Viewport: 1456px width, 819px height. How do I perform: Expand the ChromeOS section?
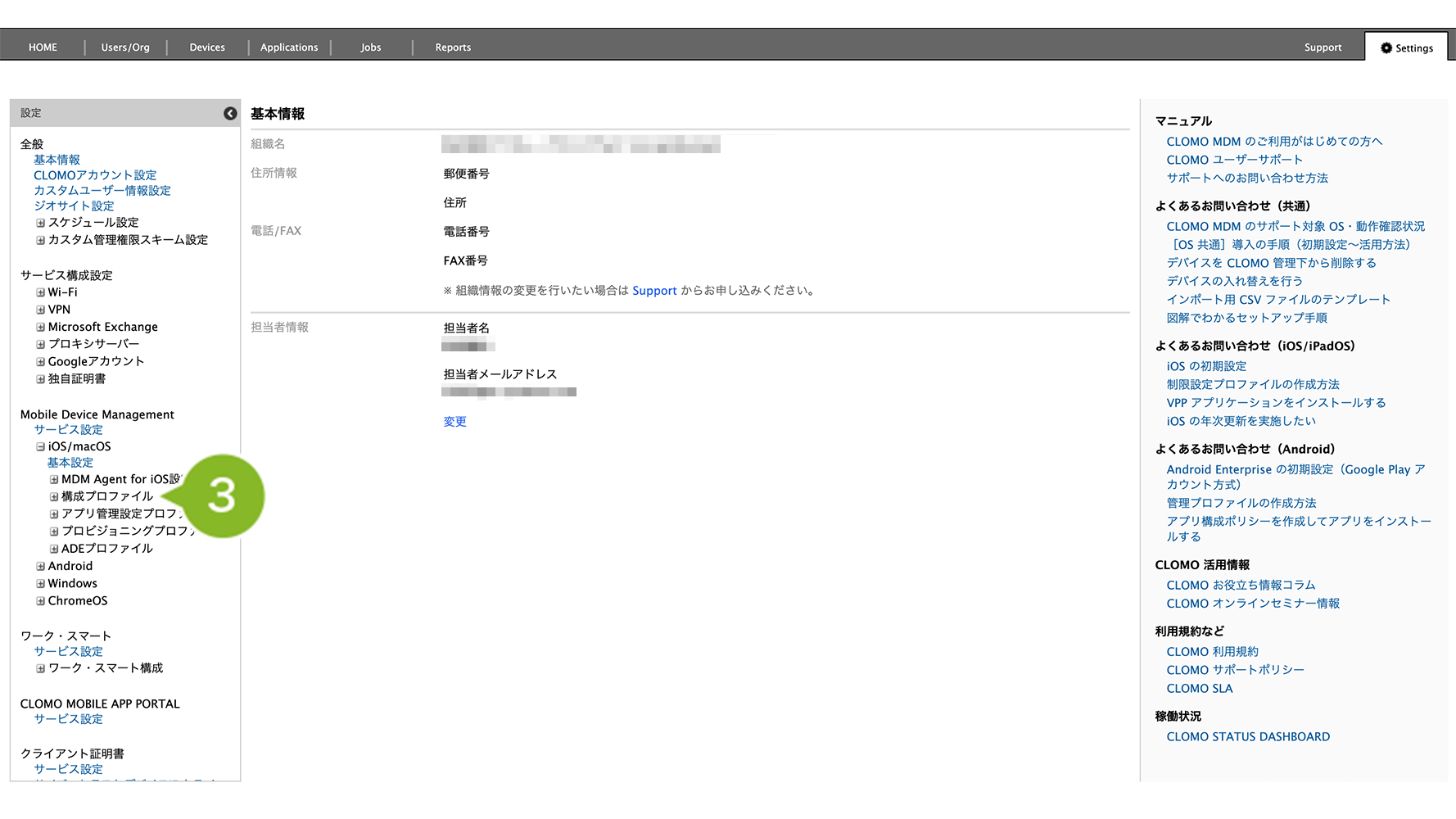(x=40, y=601)
